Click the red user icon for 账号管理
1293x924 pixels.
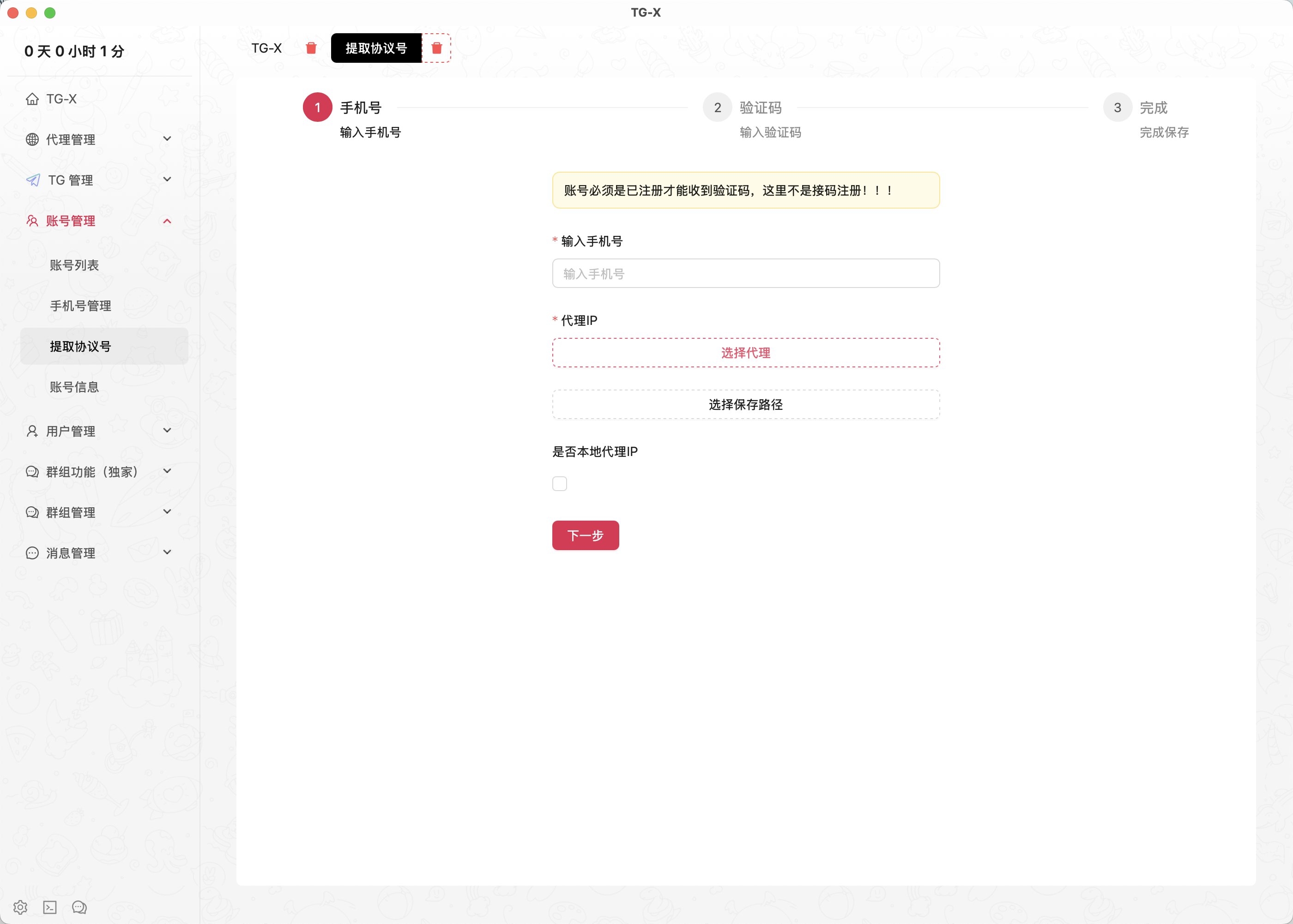click(32, 221)
